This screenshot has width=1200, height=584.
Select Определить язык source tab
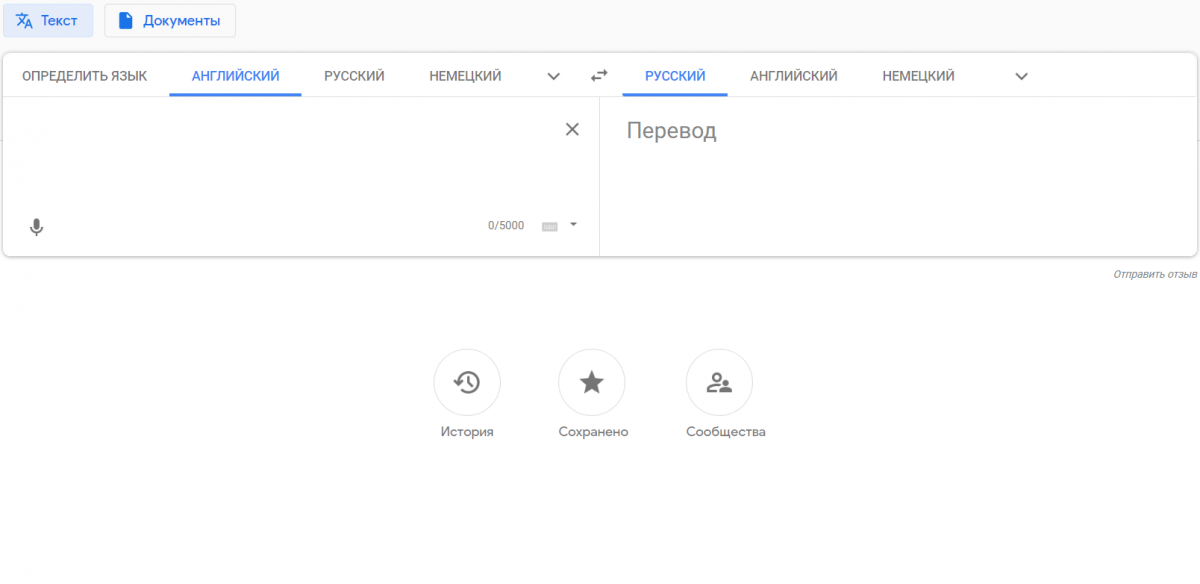(x=85, y=76)
